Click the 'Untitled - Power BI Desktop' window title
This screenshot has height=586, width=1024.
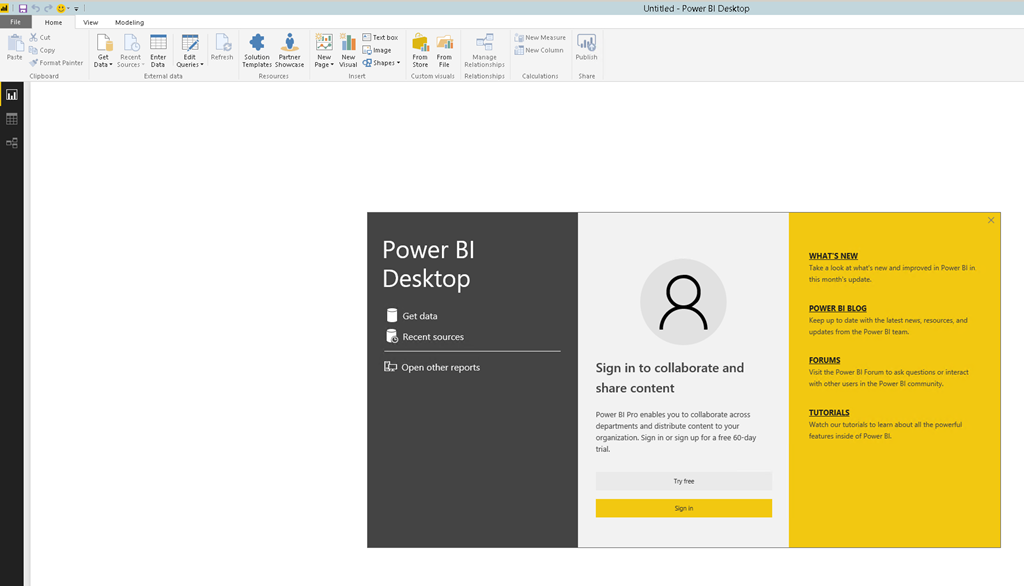point(696,8)
